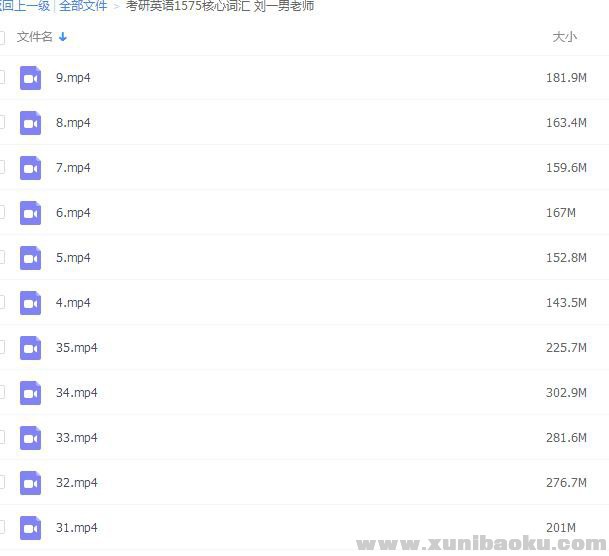Toggle the select-all checkbox in header
Viewport: 609px width, 556px height.
pos(2,37)
